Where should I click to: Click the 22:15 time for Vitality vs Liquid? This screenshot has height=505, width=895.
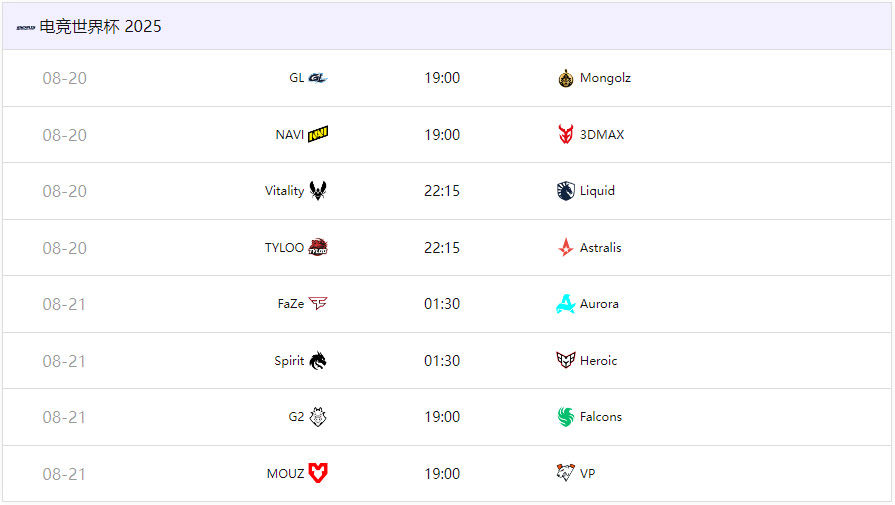pyautogui.click(x=442, y=191)
